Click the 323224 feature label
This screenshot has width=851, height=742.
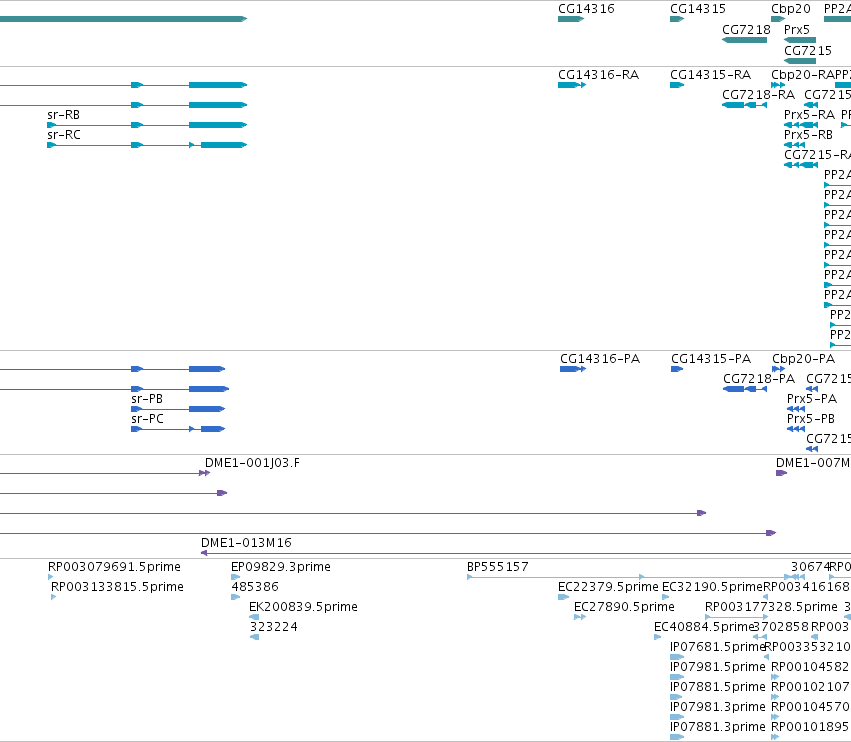click(274, 627)
